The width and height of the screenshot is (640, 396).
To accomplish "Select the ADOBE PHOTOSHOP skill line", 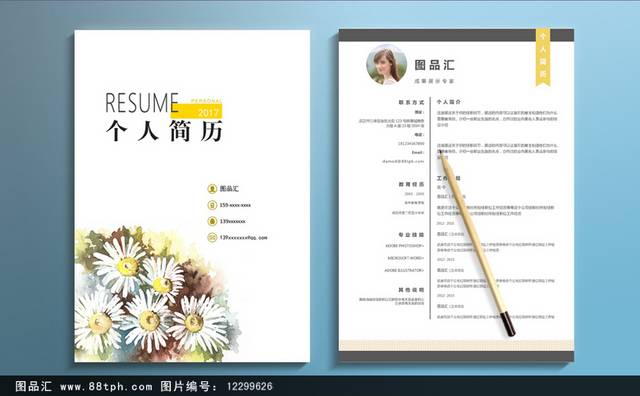I will [404, 246].
